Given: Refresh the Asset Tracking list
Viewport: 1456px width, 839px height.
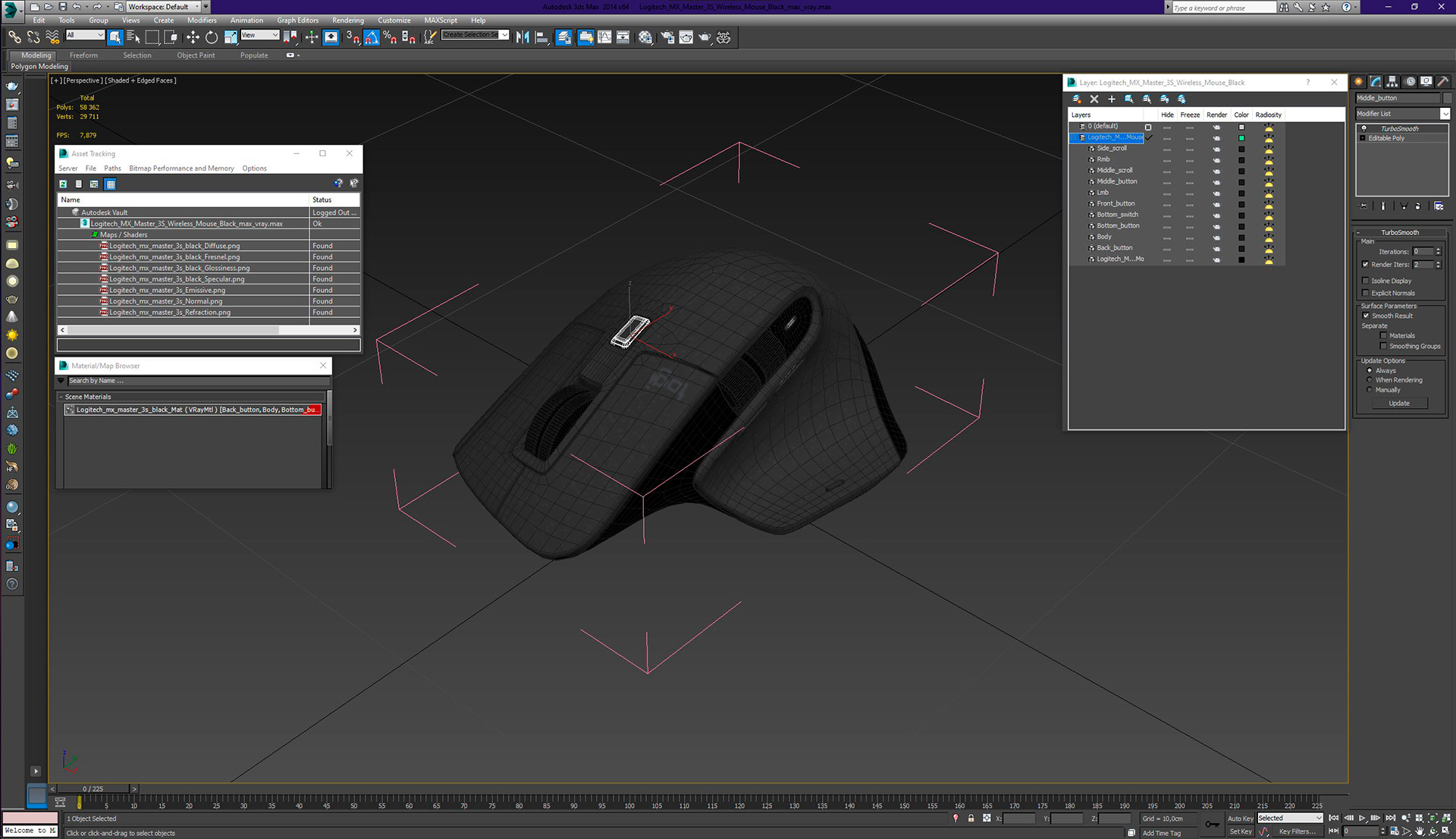Looking at the screenshot, I should (63, 184).
